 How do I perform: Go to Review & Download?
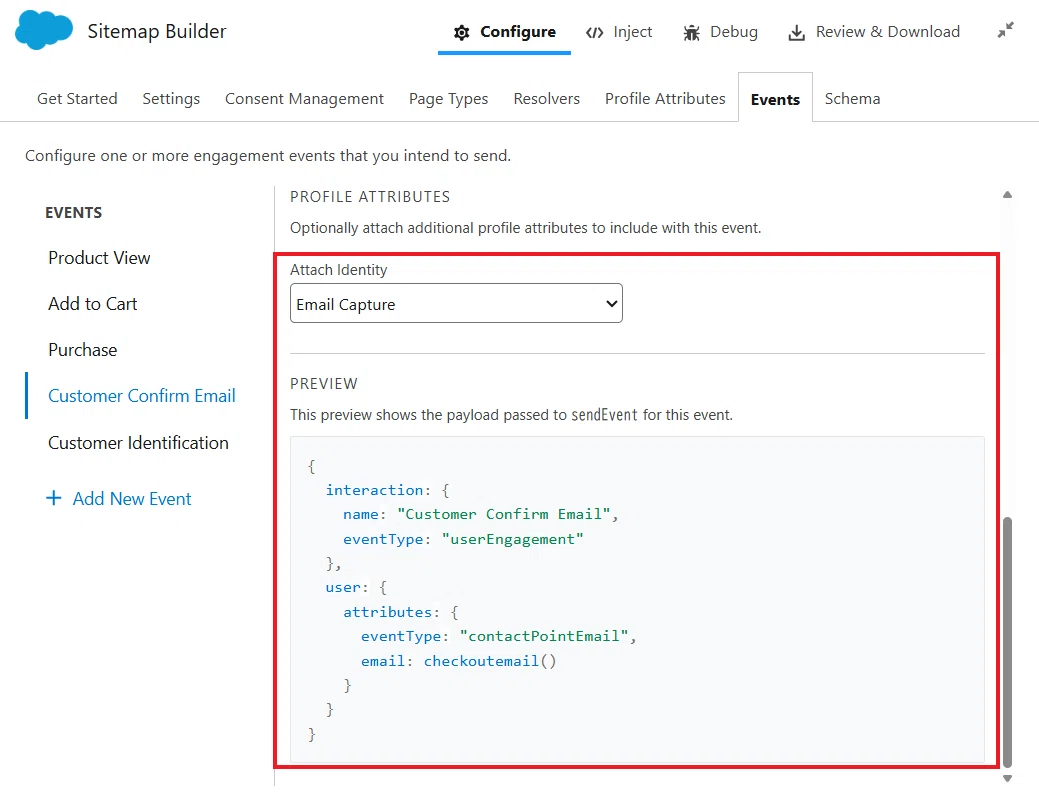click(x=874, y=32)
